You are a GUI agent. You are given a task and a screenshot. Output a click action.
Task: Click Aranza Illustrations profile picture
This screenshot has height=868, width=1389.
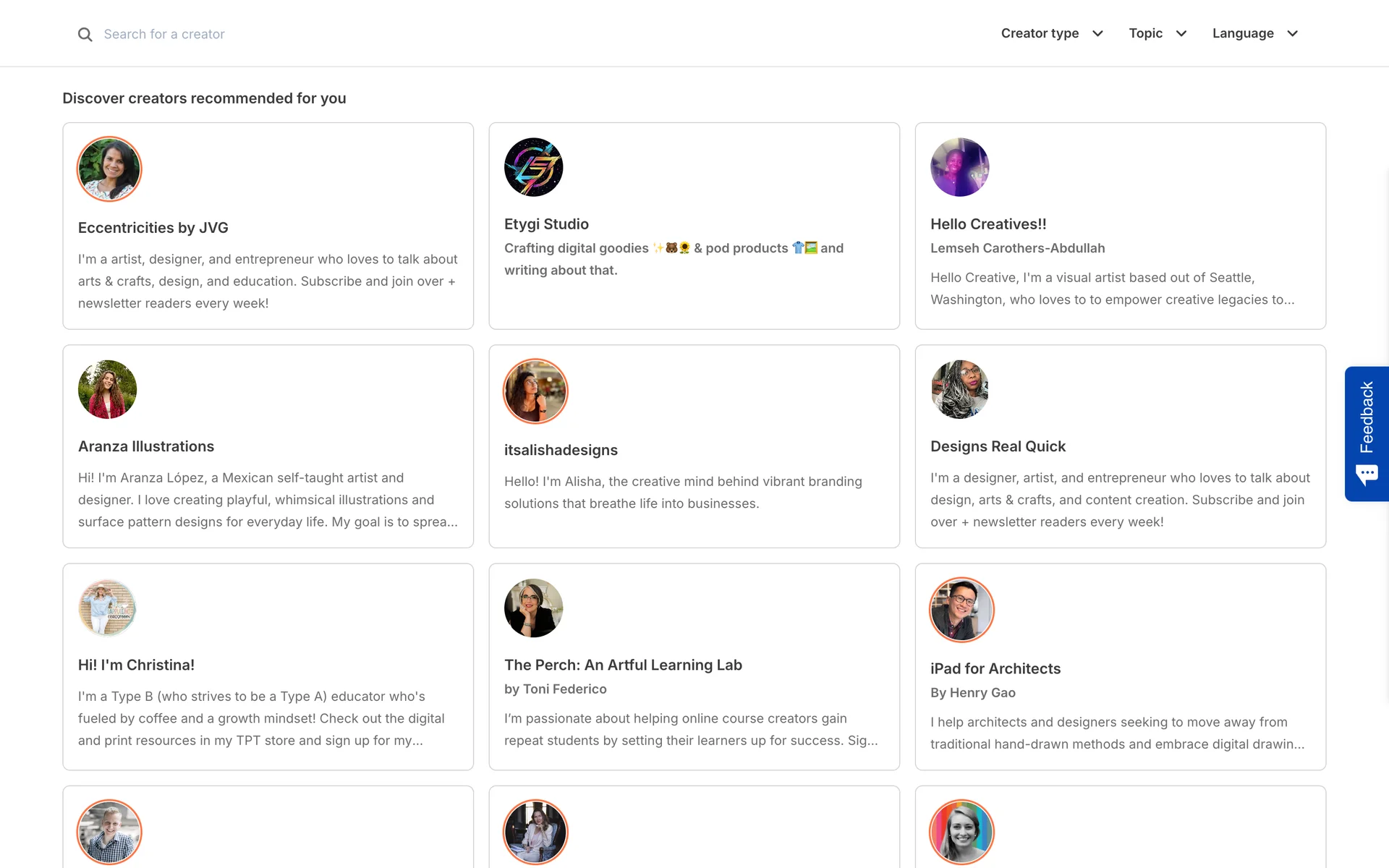[x=107, y=389]
